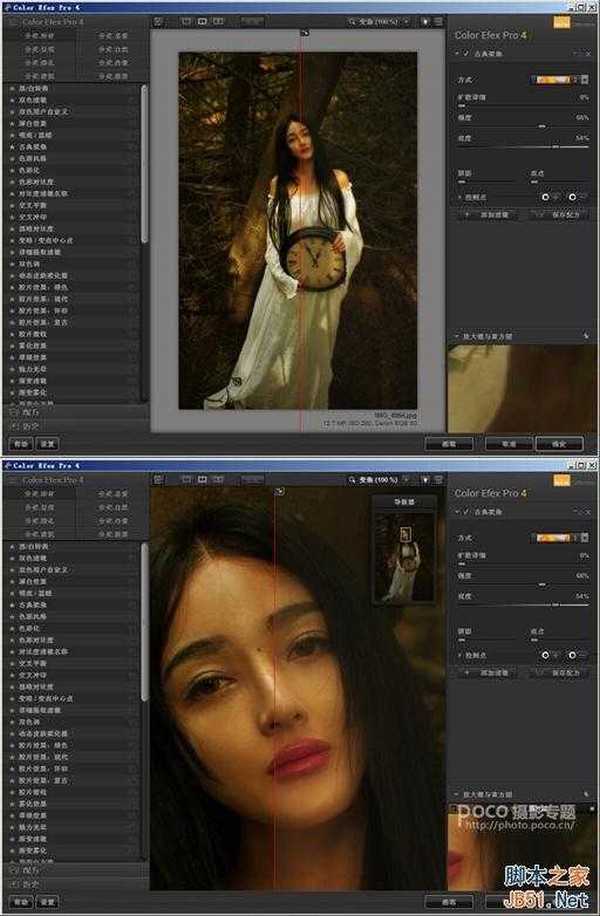
Task: Select split preview icon in bottom window
Action: tap(202, 480)
